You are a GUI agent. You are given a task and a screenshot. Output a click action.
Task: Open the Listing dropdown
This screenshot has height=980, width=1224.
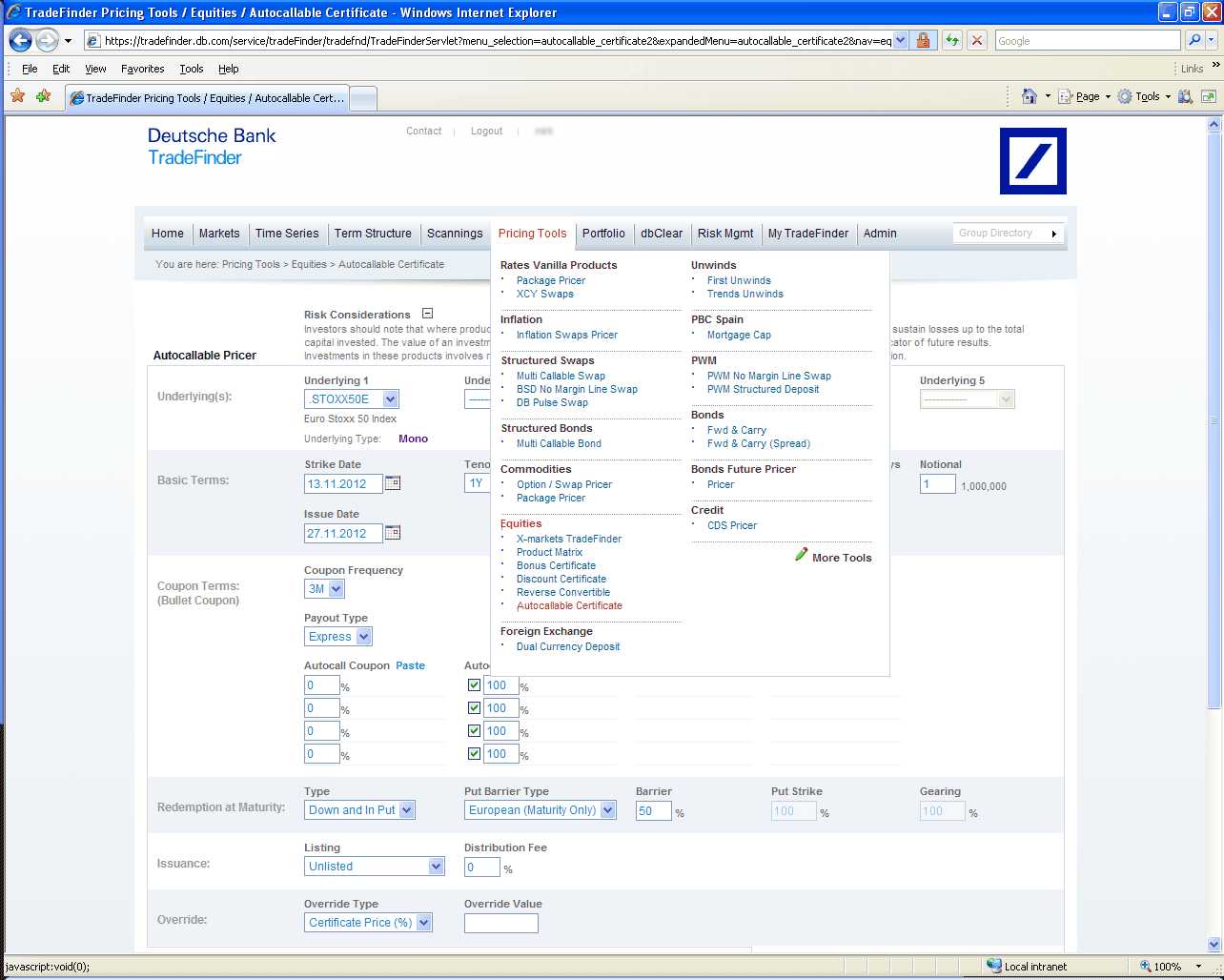click(x=436, y=867)
